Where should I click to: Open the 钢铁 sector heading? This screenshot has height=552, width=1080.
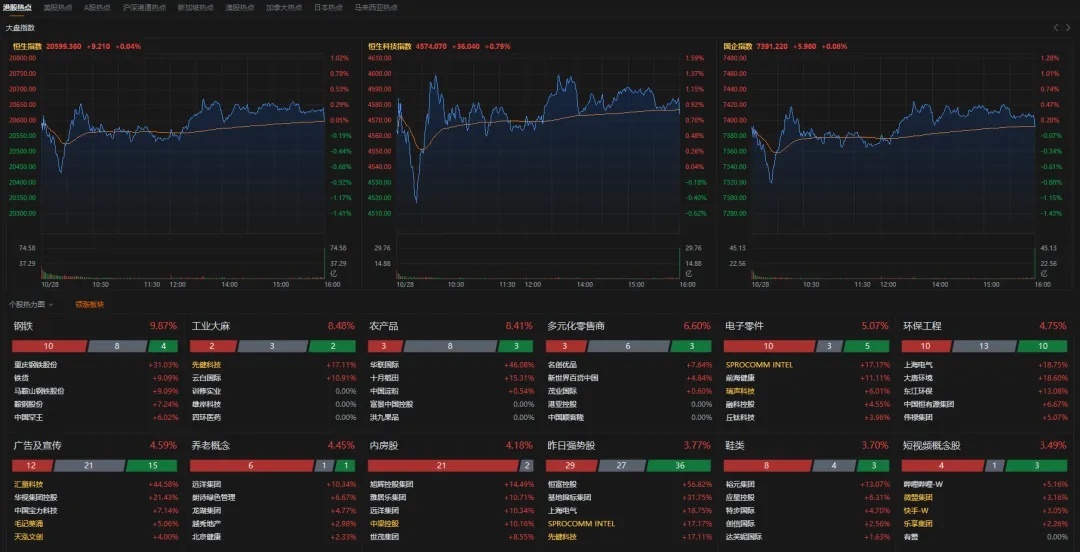coord(23,326)
